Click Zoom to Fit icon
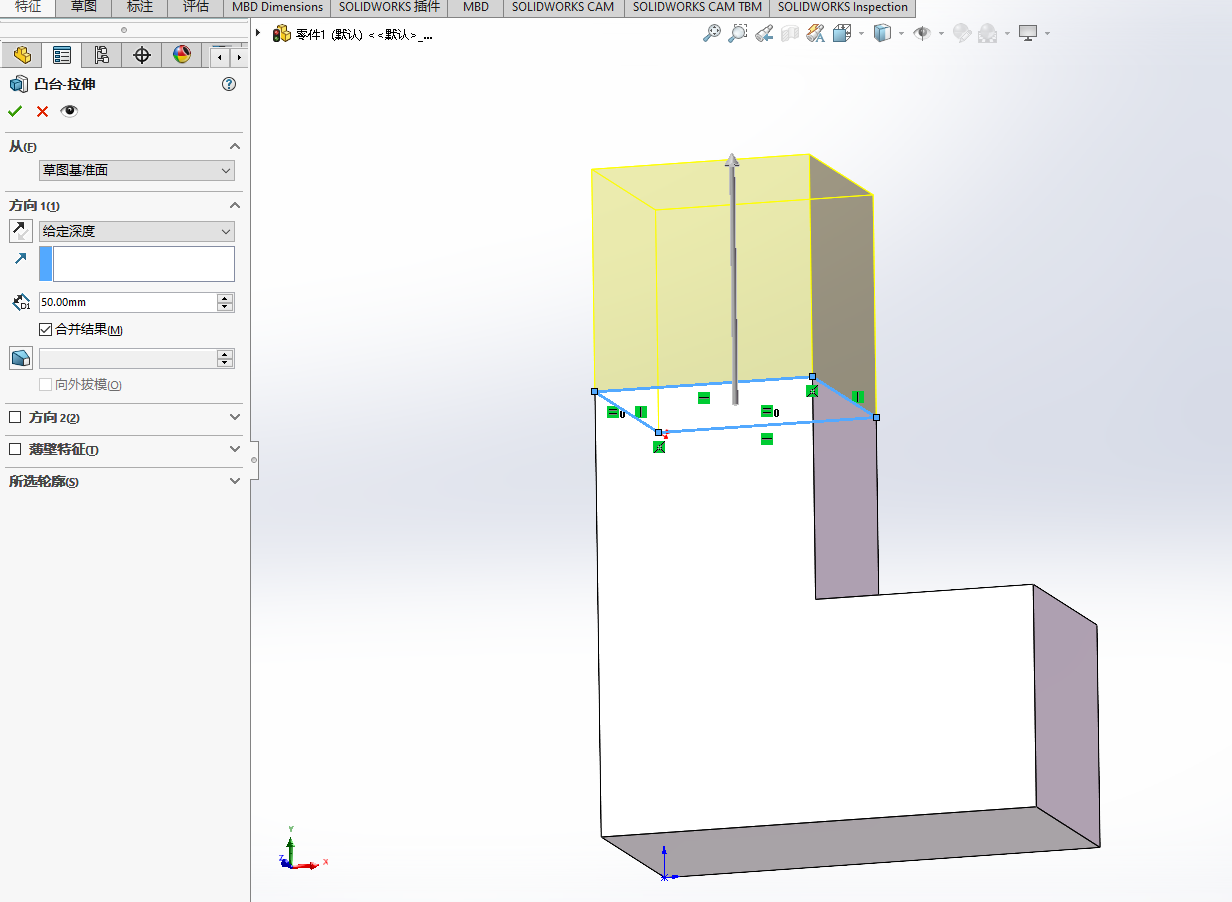1232x902 pixels. (x=711, y=33)
